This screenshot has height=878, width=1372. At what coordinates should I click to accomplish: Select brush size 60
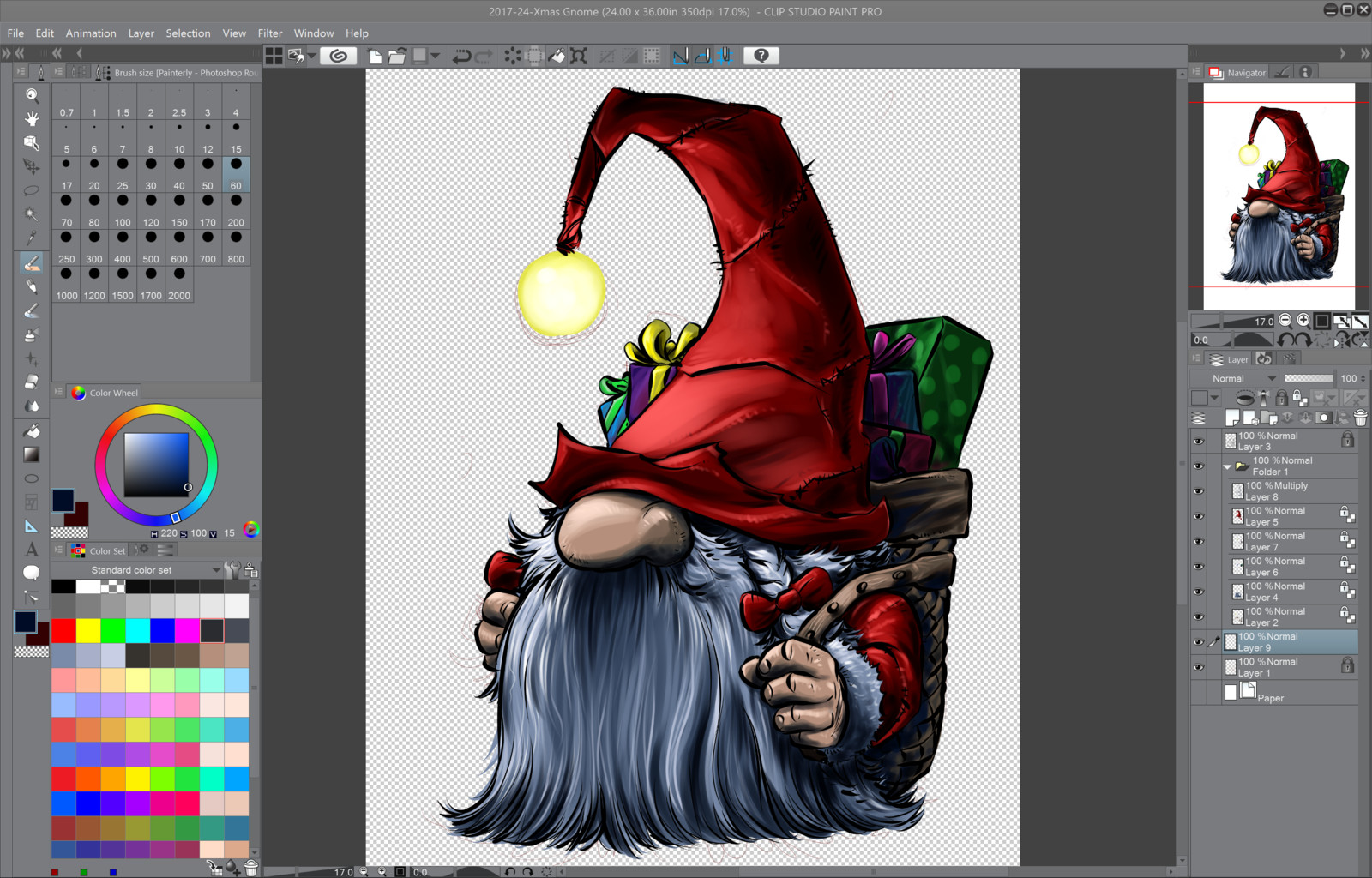click(236, 174)
